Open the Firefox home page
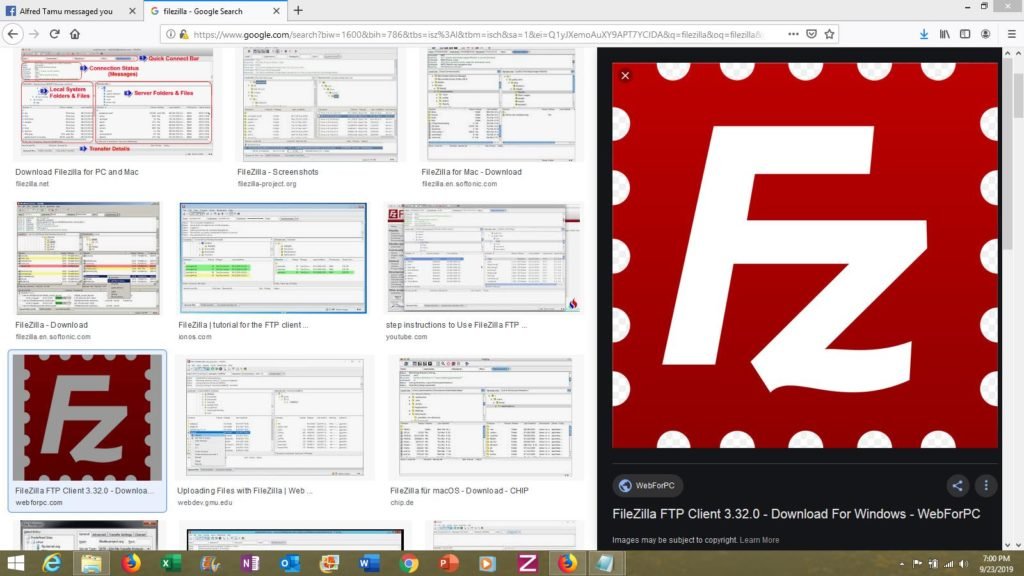 point(74,34)
